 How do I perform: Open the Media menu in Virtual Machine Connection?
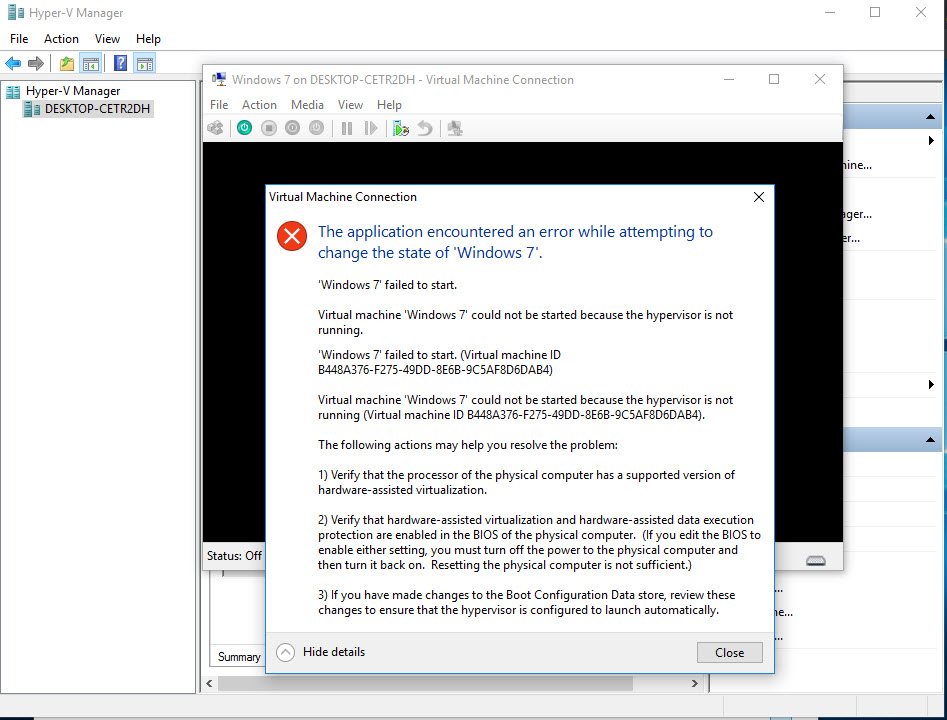(x=307, y=104)
